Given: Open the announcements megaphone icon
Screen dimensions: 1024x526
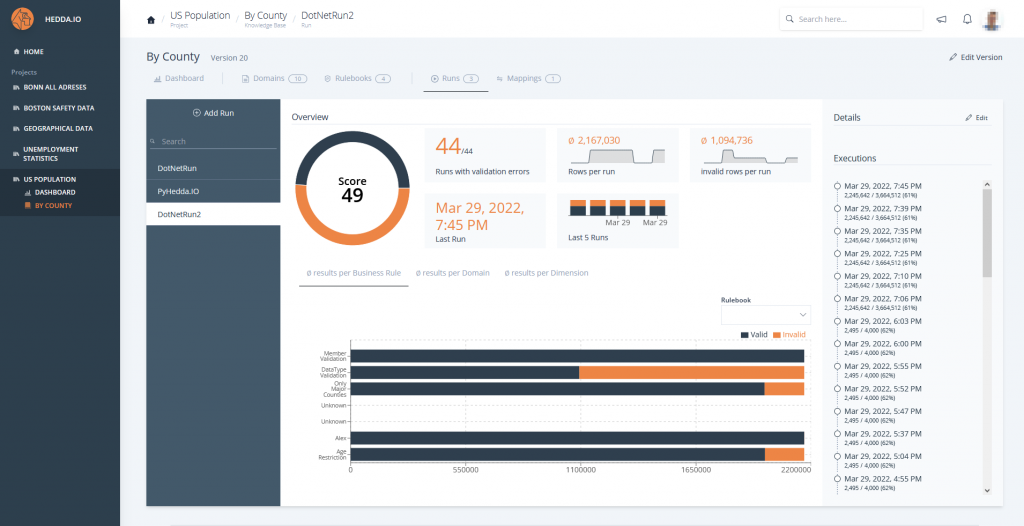Looking at the screenshot, I should (x=941, y=19).
